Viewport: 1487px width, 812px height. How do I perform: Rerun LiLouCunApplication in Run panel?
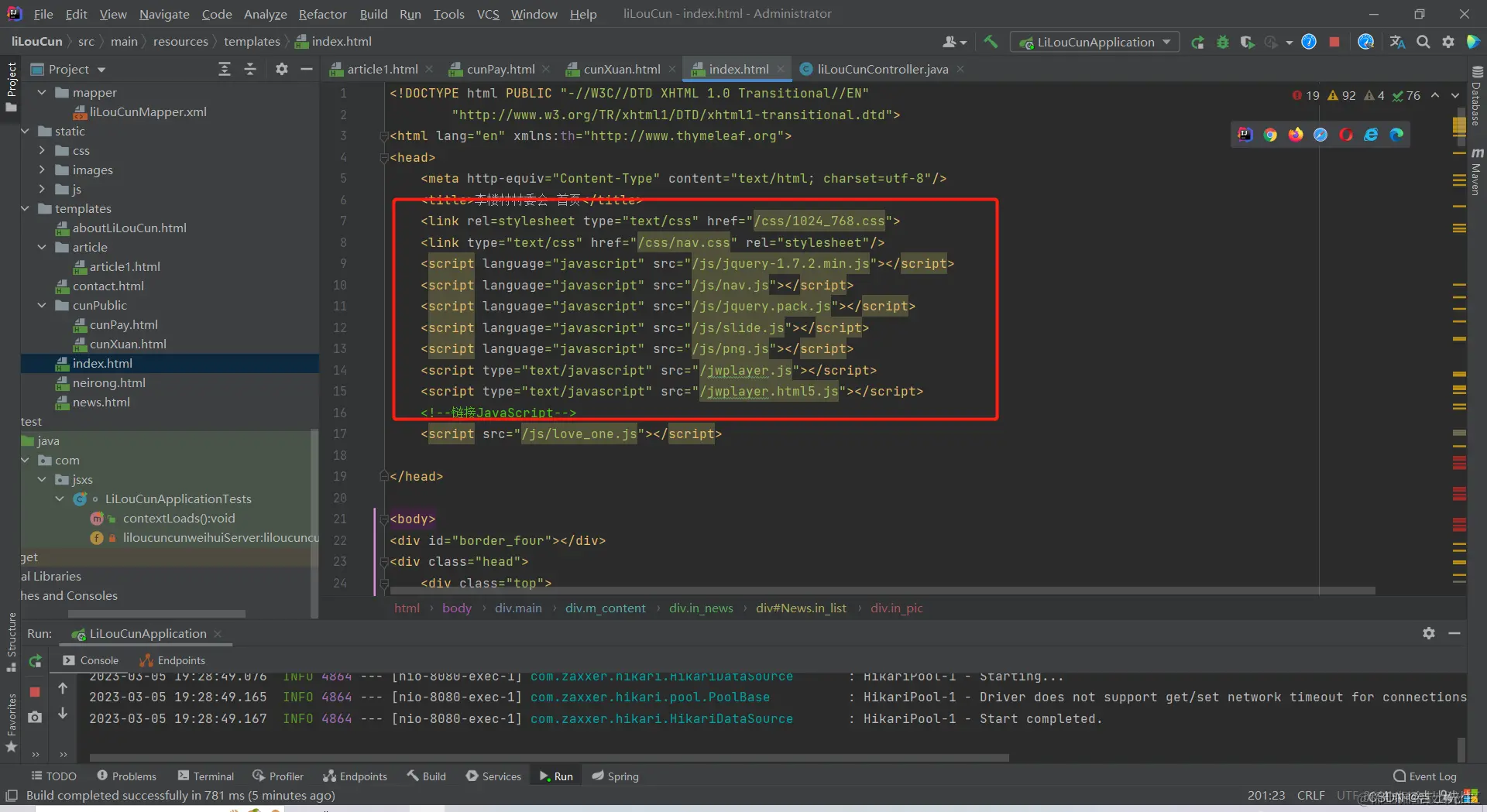click(x=35, y=661)
